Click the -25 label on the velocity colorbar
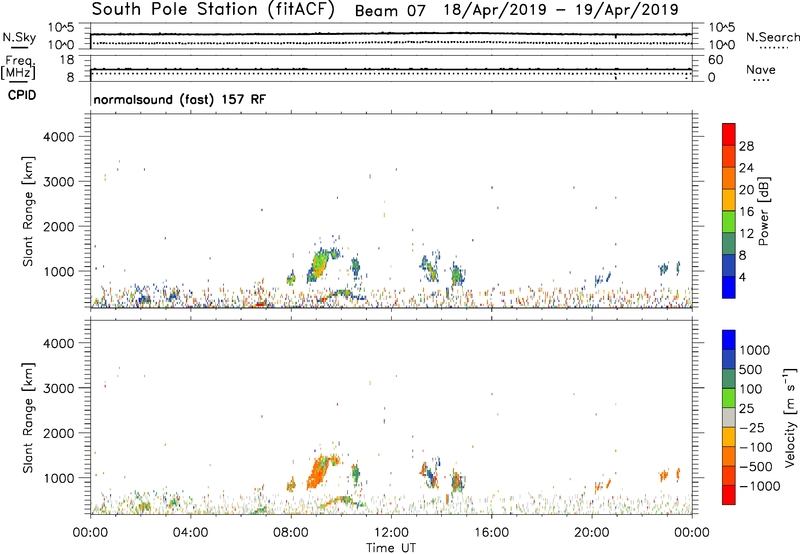This screenshot has height=554, width=800. pyautogui.click(x=751, y=427)
